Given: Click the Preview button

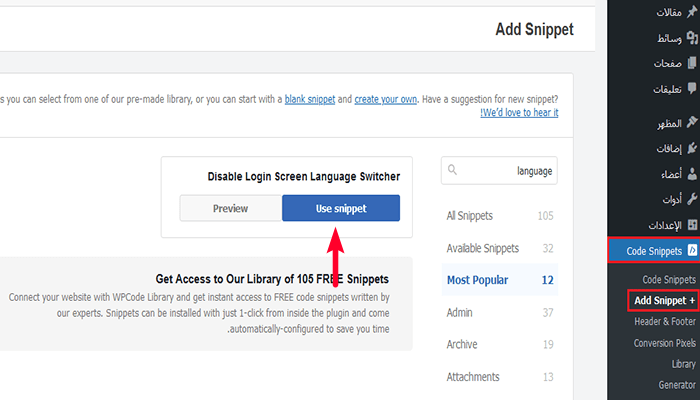Looking at the screenshot, I should click(230, 208).
